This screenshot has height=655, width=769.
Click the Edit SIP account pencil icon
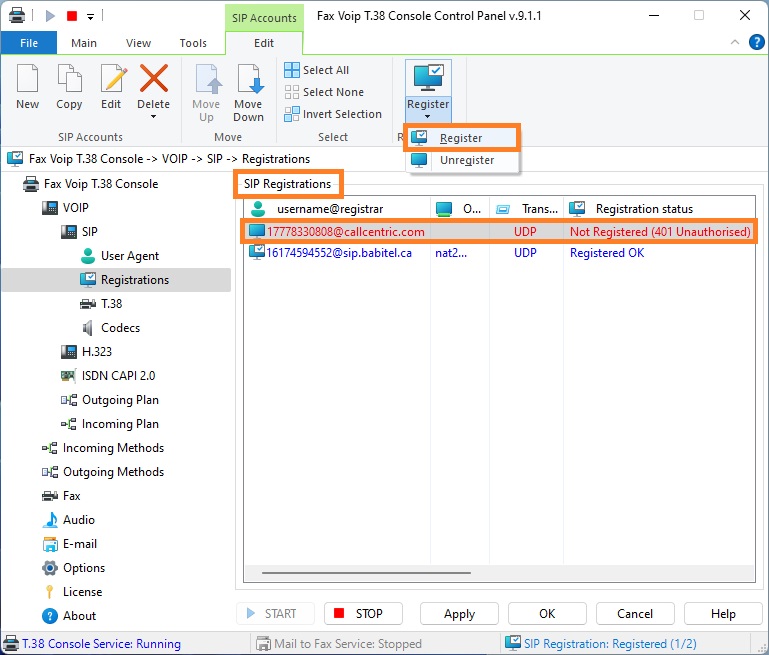113,78
